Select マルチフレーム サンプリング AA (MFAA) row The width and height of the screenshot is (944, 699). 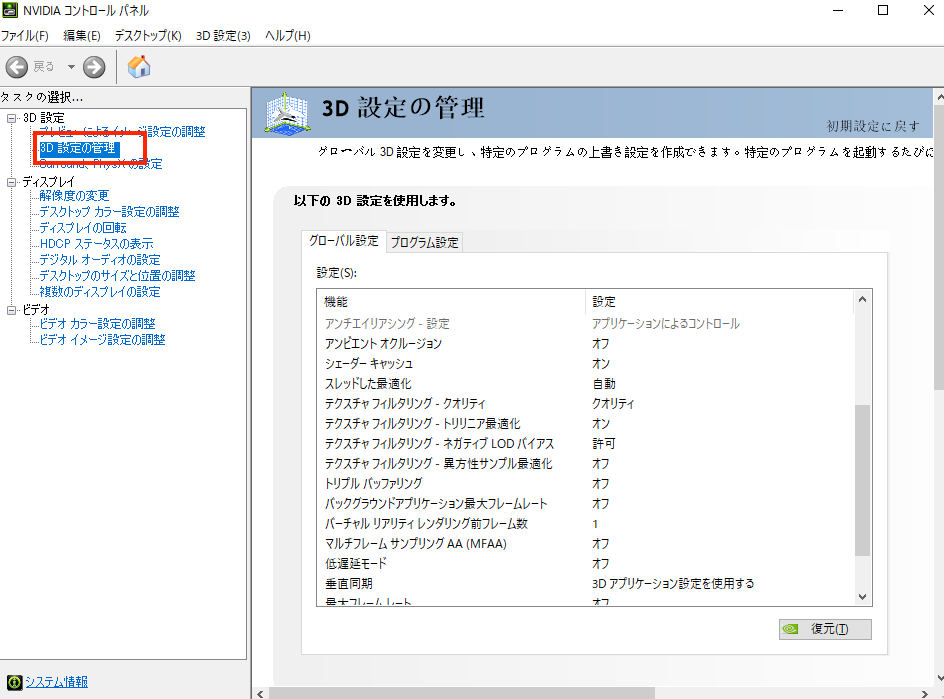[585, 544]
